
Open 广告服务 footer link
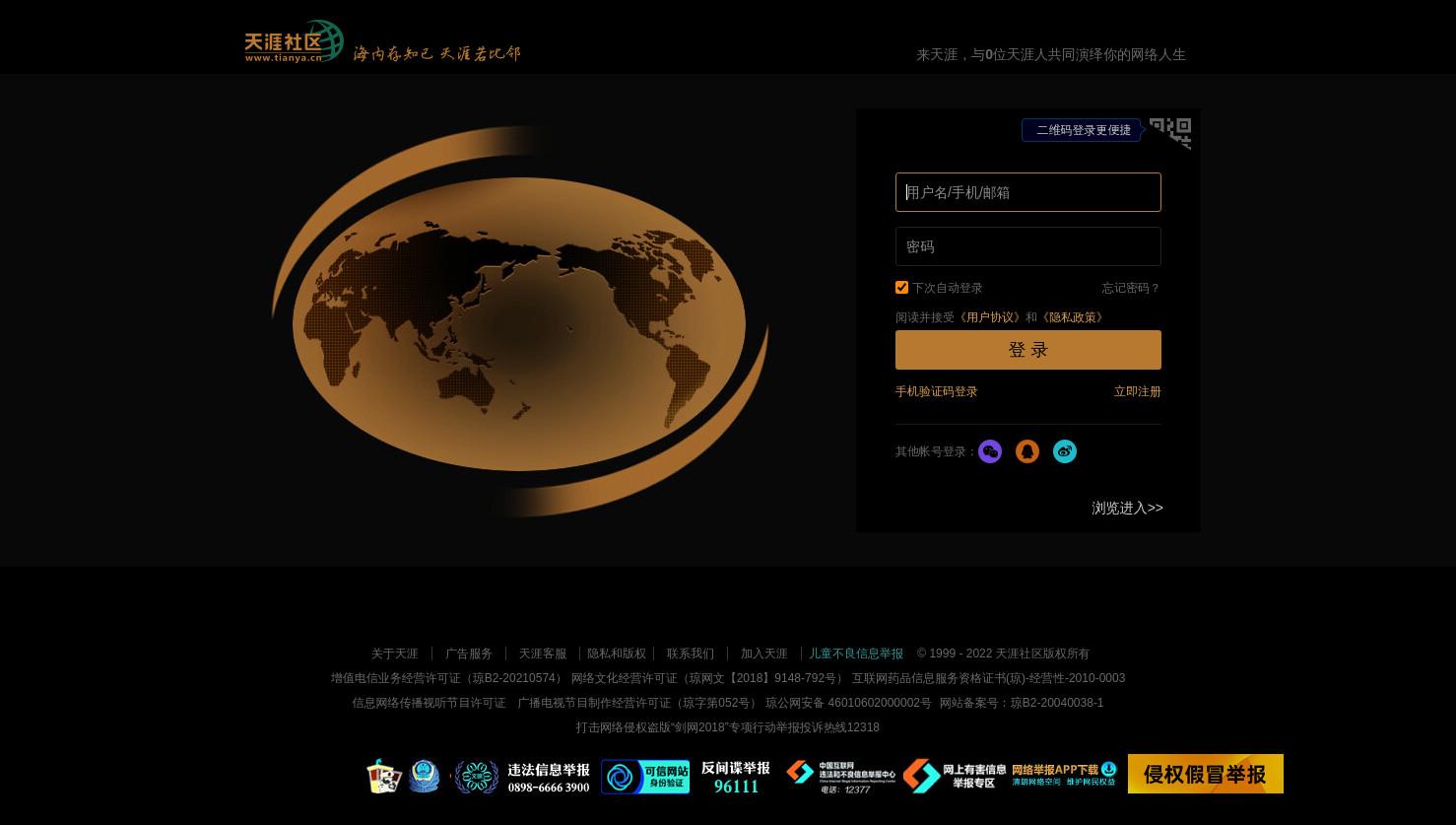pyautogui.click(x=469, y=653)
